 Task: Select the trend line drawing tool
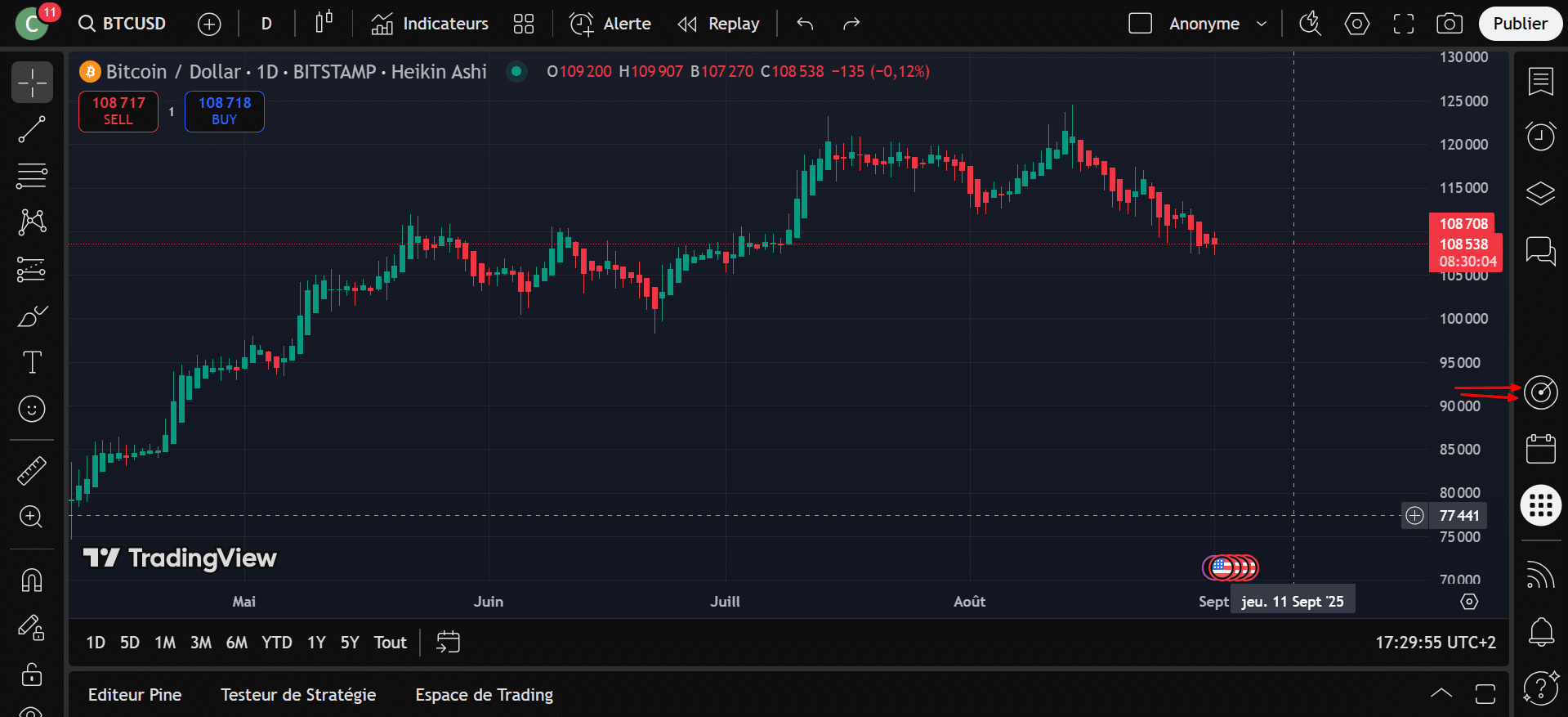tap(32, 129)
